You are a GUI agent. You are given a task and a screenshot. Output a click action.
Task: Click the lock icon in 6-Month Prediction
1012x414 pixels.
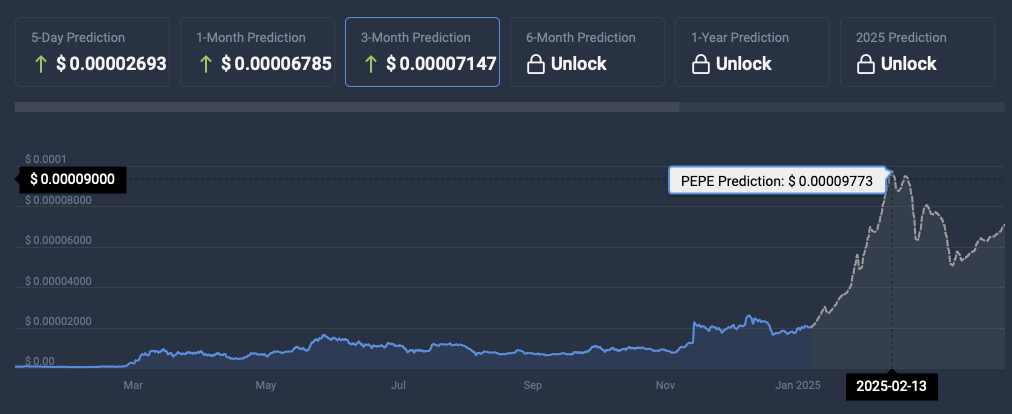pos(536,64)
